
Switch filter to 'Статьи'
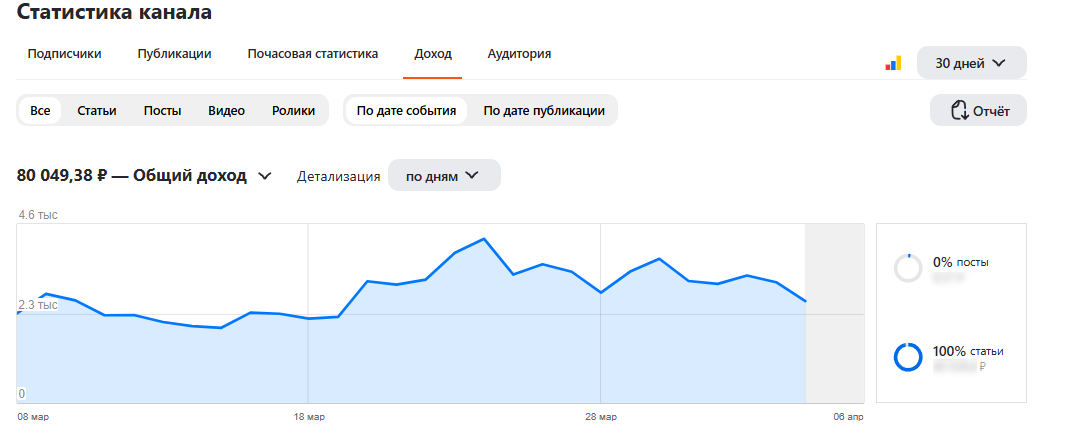97,110
